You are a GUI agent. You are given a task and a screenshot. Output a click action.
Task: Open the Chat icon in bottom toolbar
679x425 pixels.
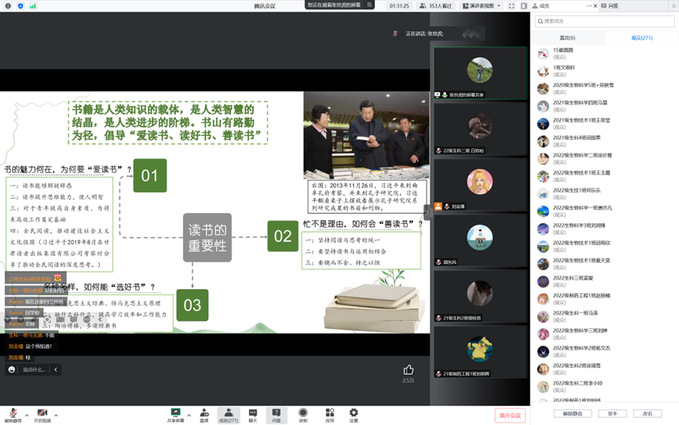[252, 413]
